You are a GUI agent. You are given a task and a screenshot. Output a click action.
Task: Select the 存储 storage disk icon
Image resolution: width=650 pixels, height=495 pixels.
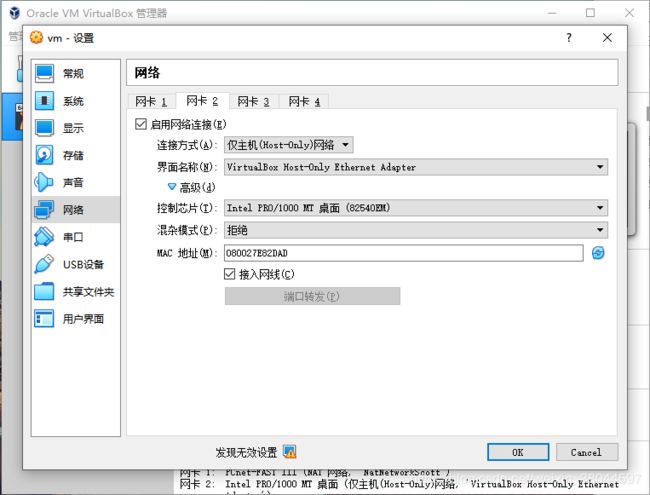pyautogui.click(x=44, y=155)
